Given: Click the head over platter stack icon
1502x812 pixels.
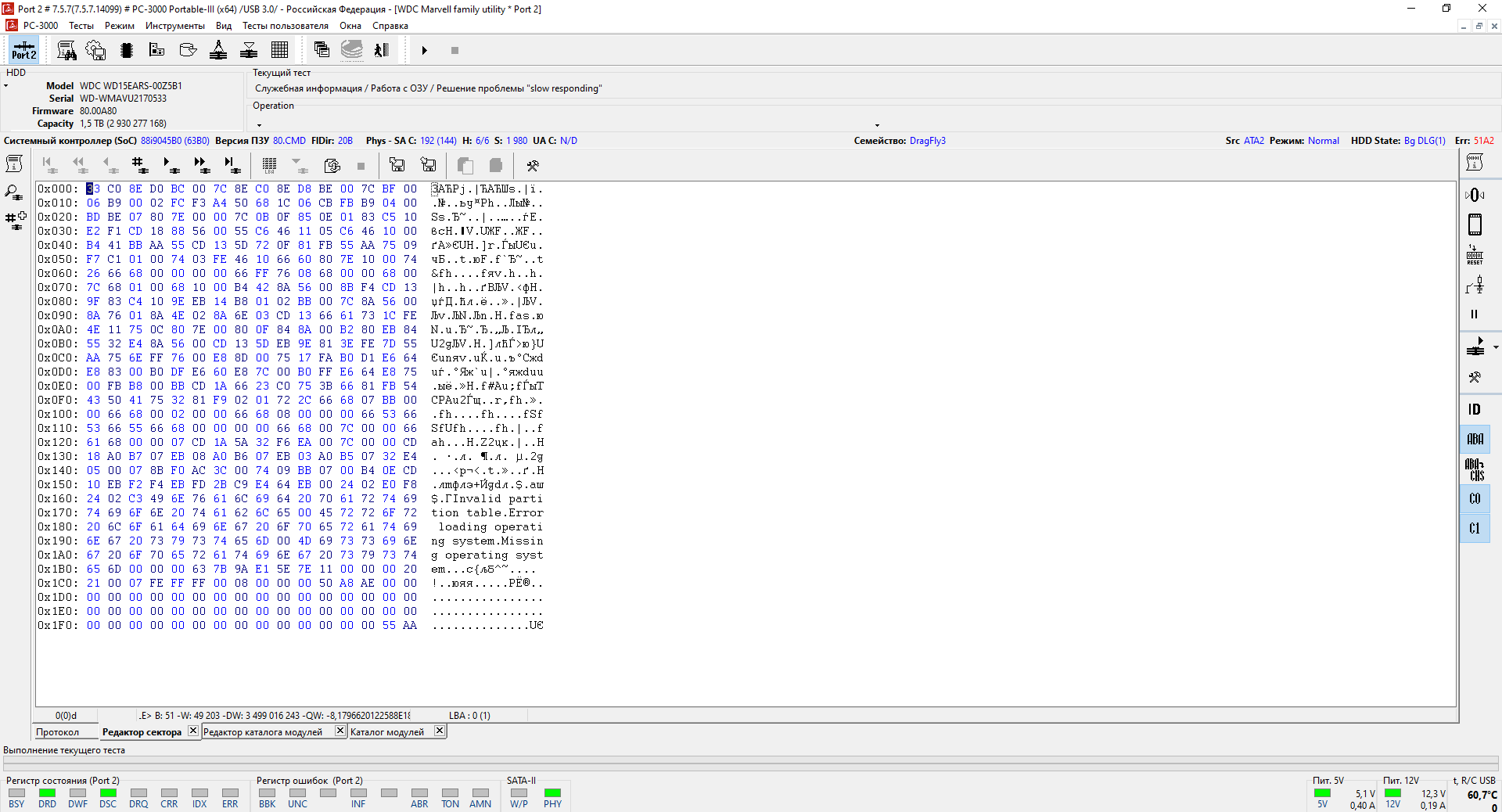Looking at the screenshot, I should (x=249, y=50).
